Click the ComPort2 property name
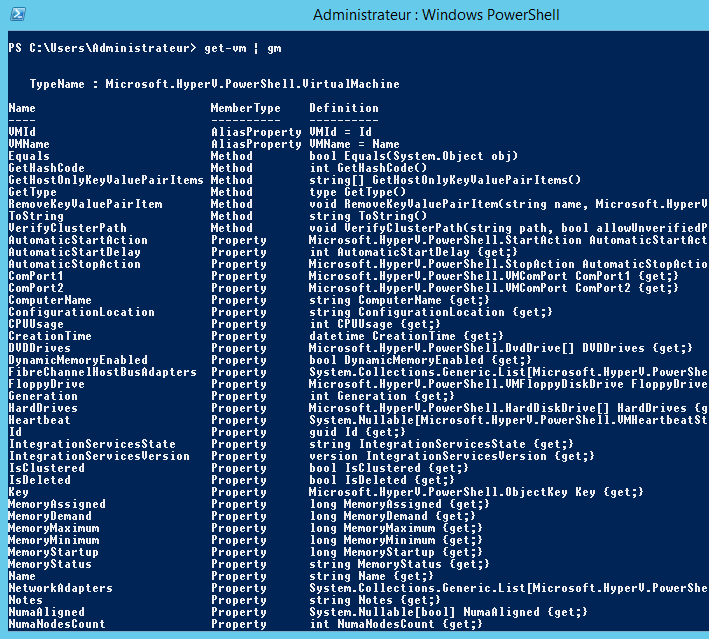 point(36,288)
